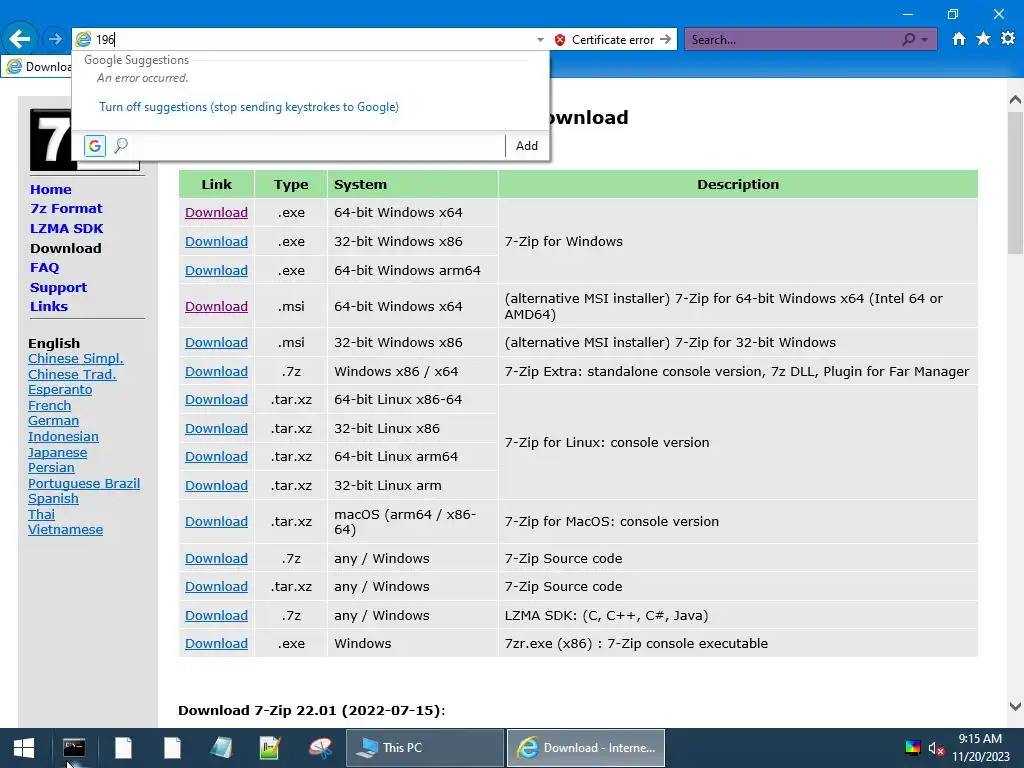Download the LZMA SDK .7z
This screenshot has height=768, width=1024.
pos(216,615)
